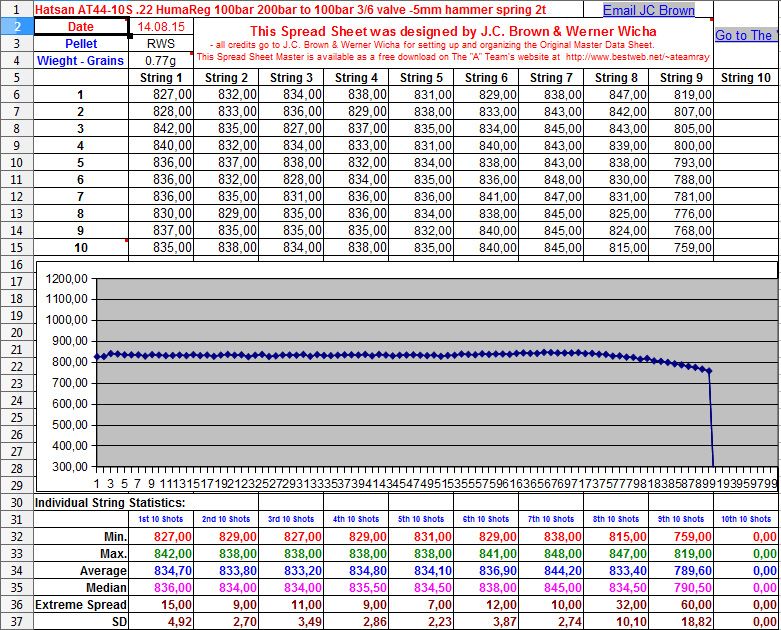Viewport: 781px width, 630px height.
Task: Select shot 1 value 827,00 in String 1
Action: (x=161, y=95)
